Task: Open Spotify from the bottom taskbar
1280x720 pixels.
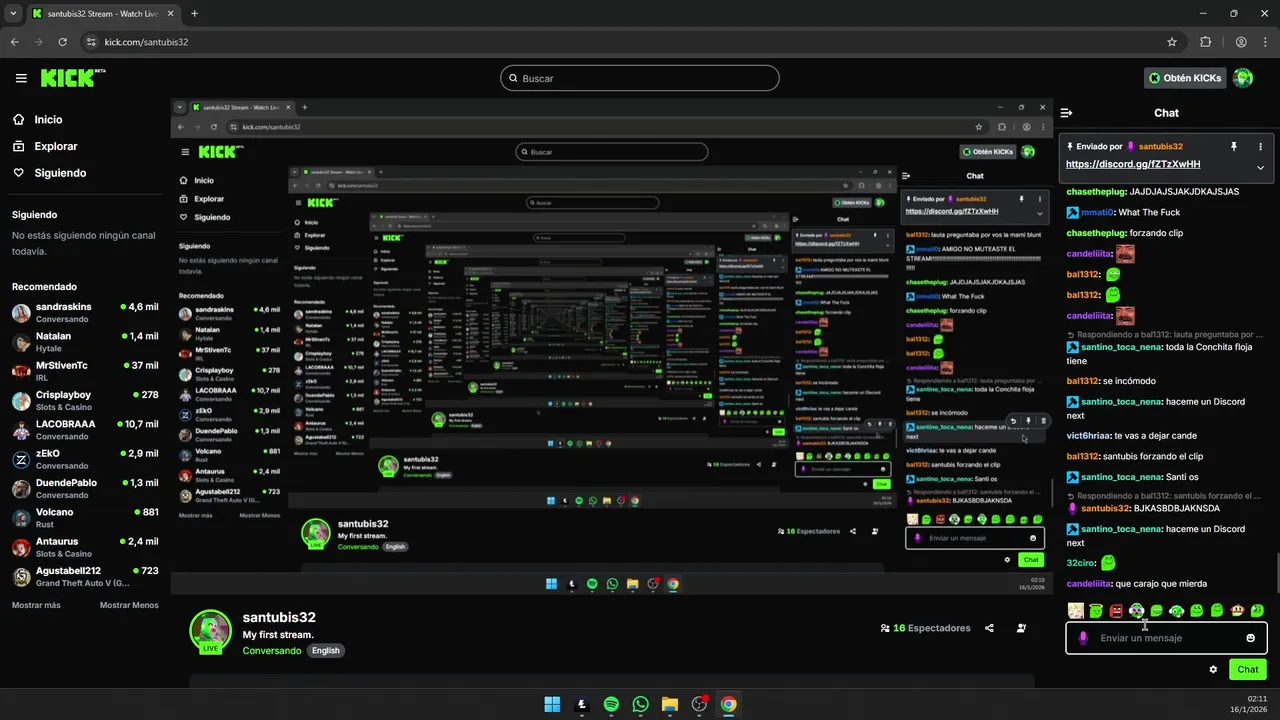Action: tap(611, 704)
